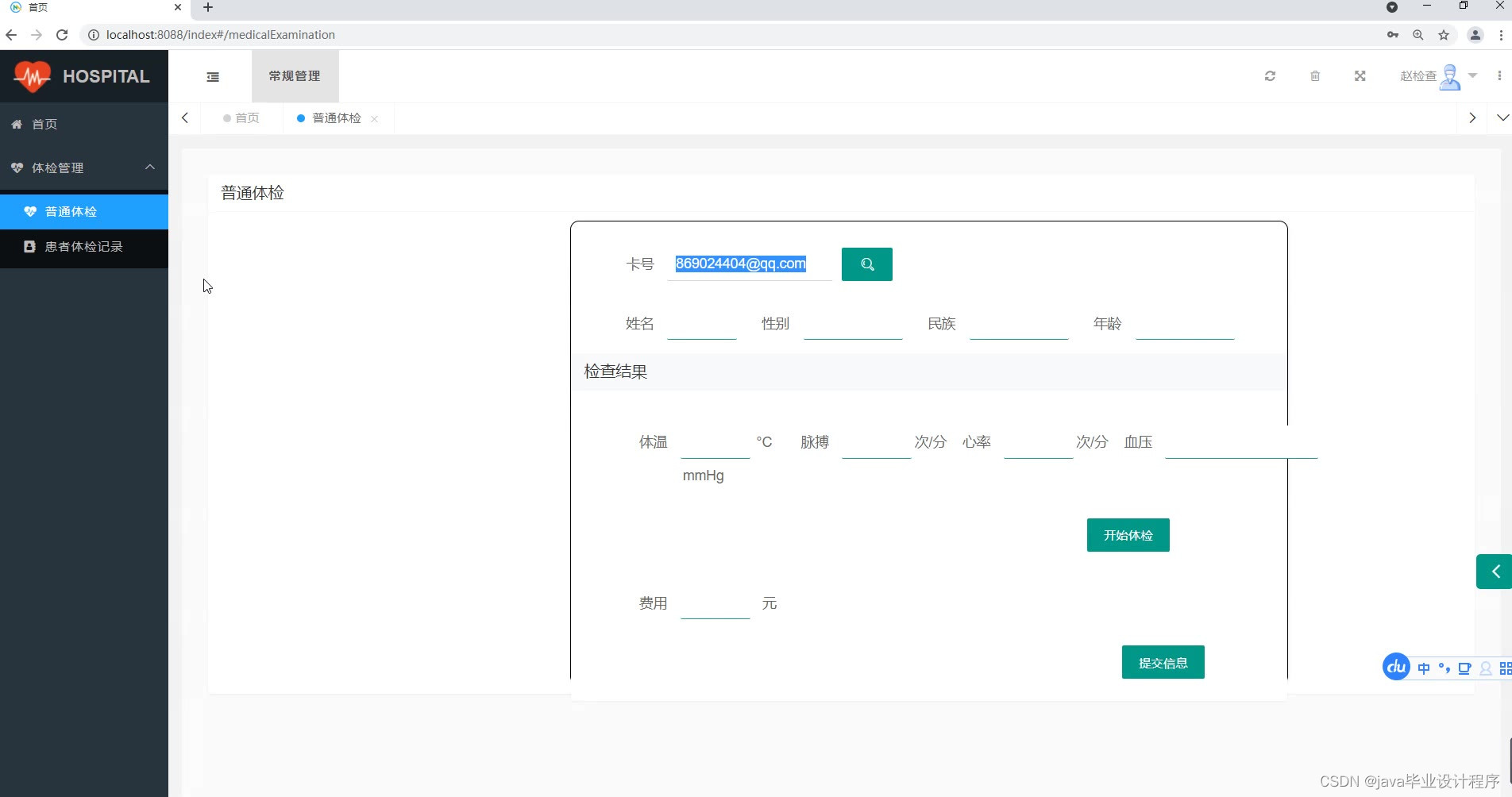The width and height of the screenshot is (1512, 797).
Task: Click the 脉搏 input field
Action: coord(877,442)
